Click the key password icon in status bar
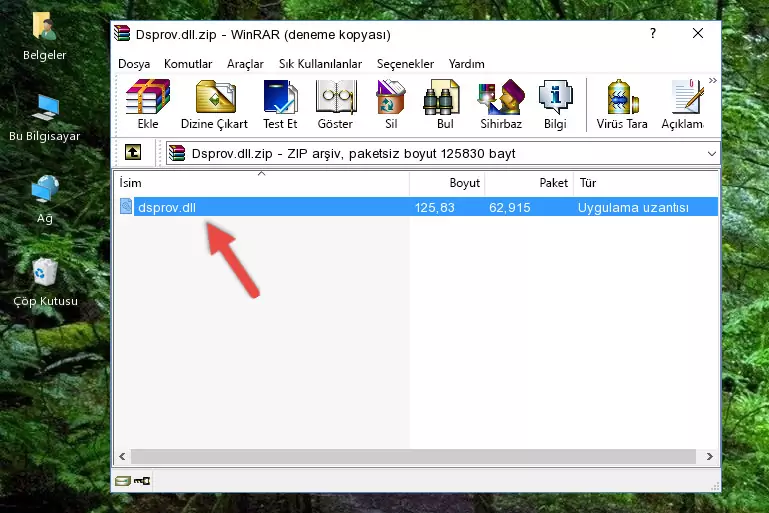The height and width of the screenshot is (513, 769). coord(142,481)
